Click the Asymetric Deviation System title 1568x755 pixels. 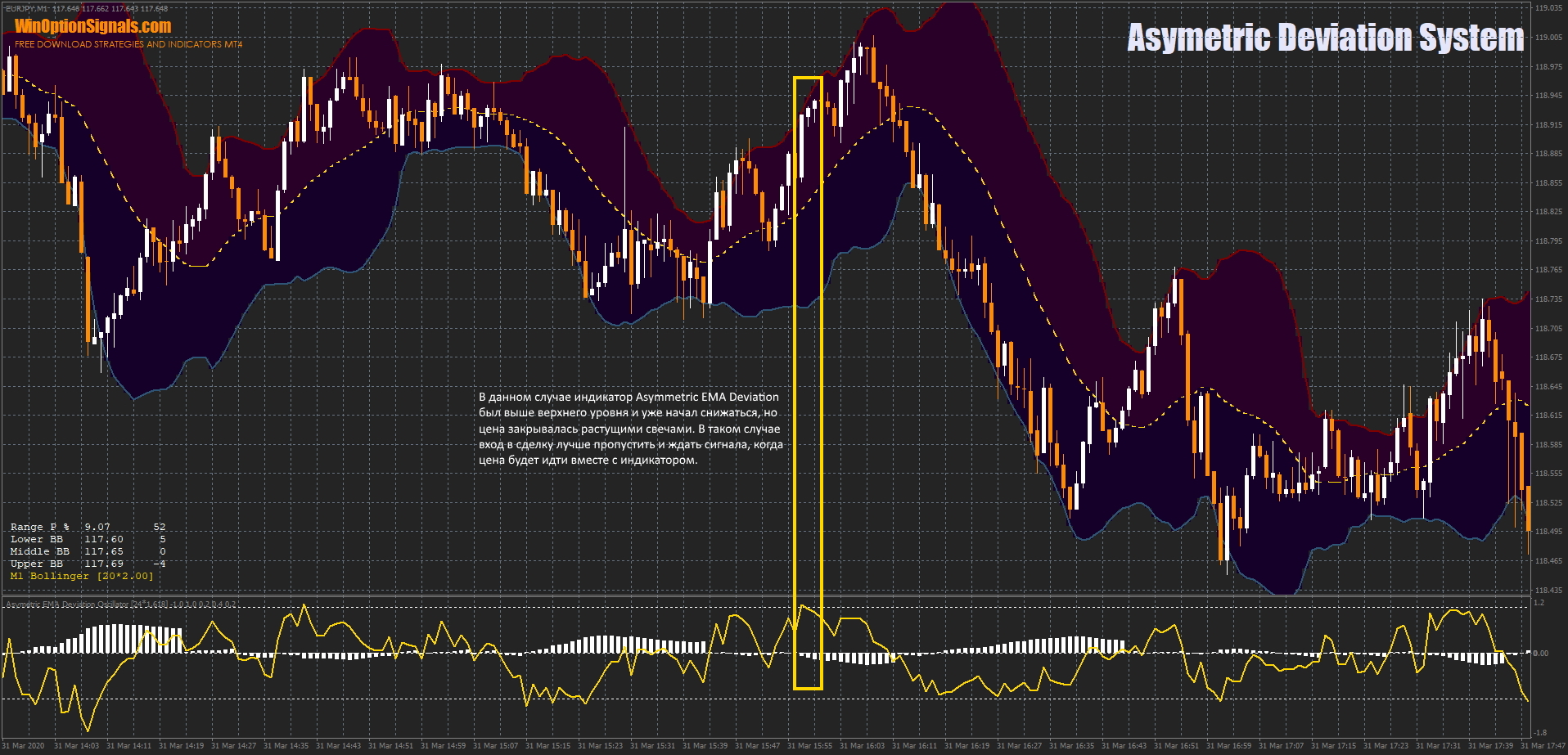tap(1325, 38)
